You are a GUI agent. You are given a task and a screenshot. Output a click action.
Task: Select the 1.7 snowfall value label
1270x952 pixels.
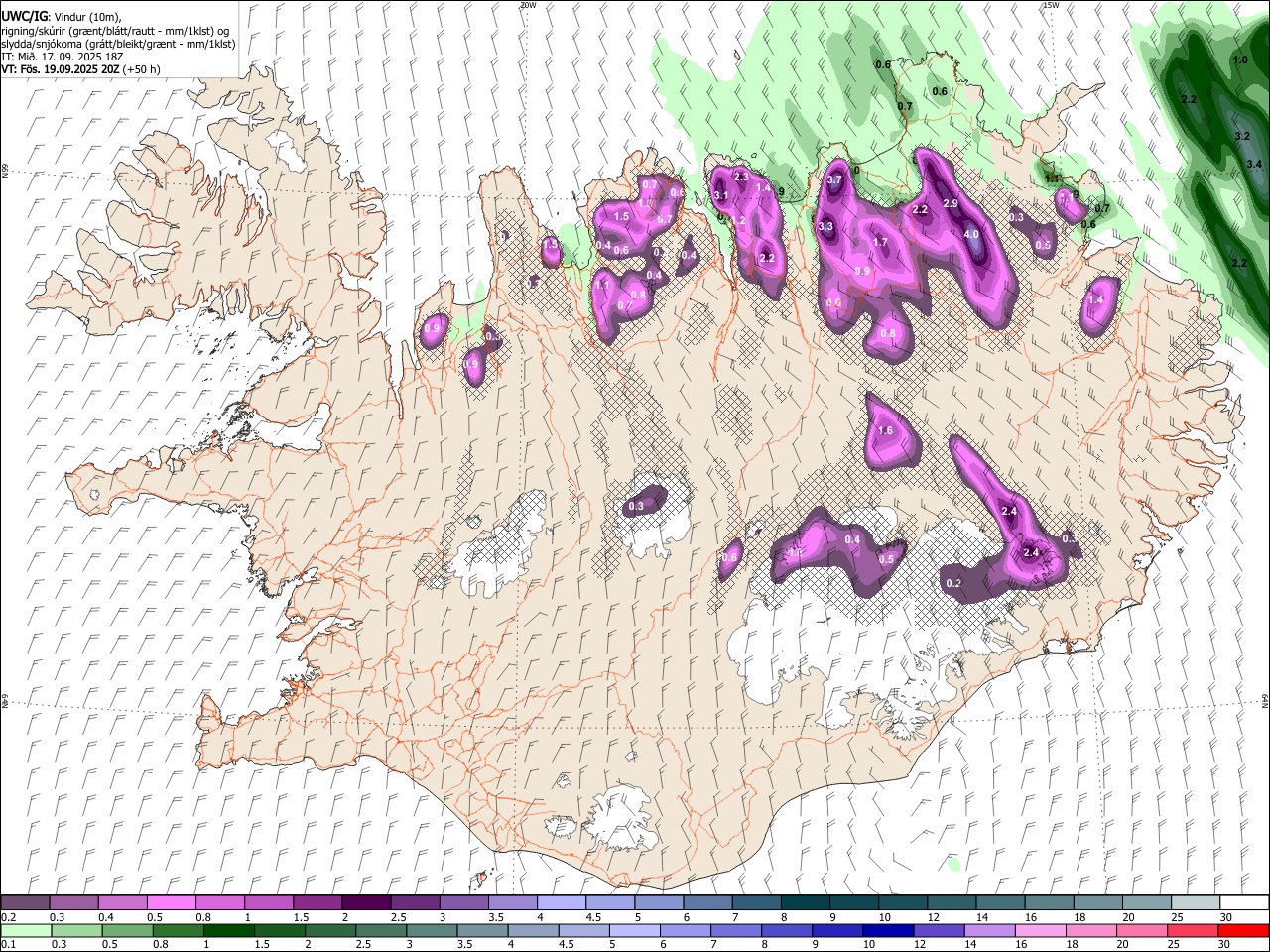880,243
